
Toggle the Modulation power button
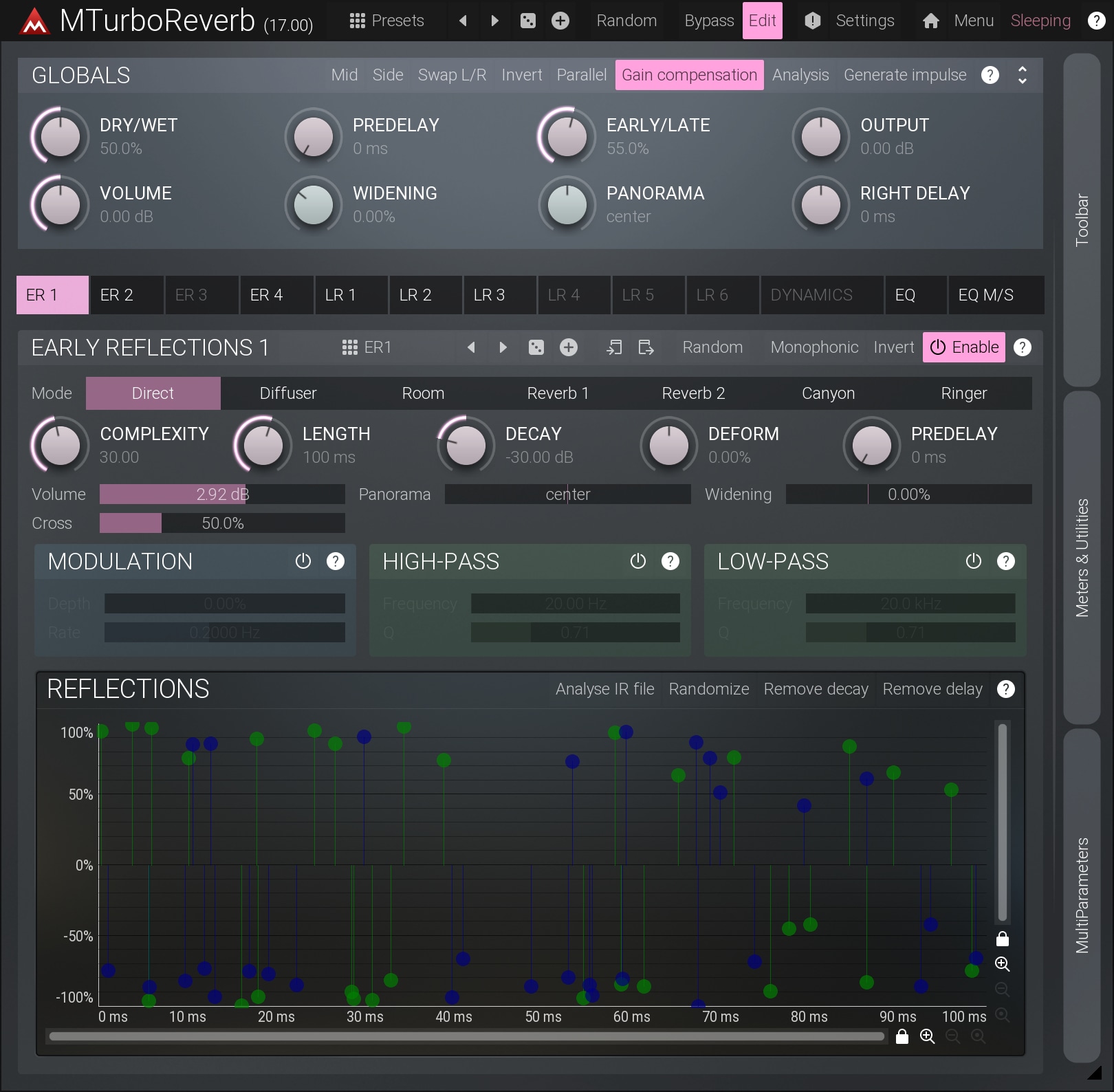[x=303, y=562]
